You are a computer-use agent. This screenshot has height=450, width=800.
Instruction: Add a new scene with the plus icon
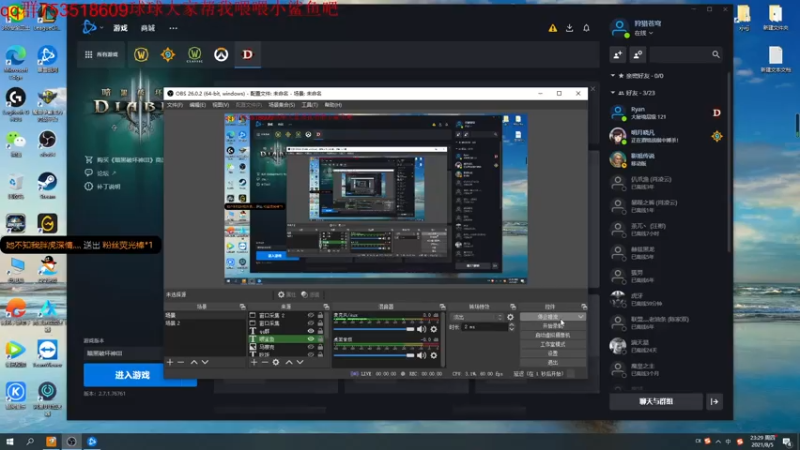[170, 362]
